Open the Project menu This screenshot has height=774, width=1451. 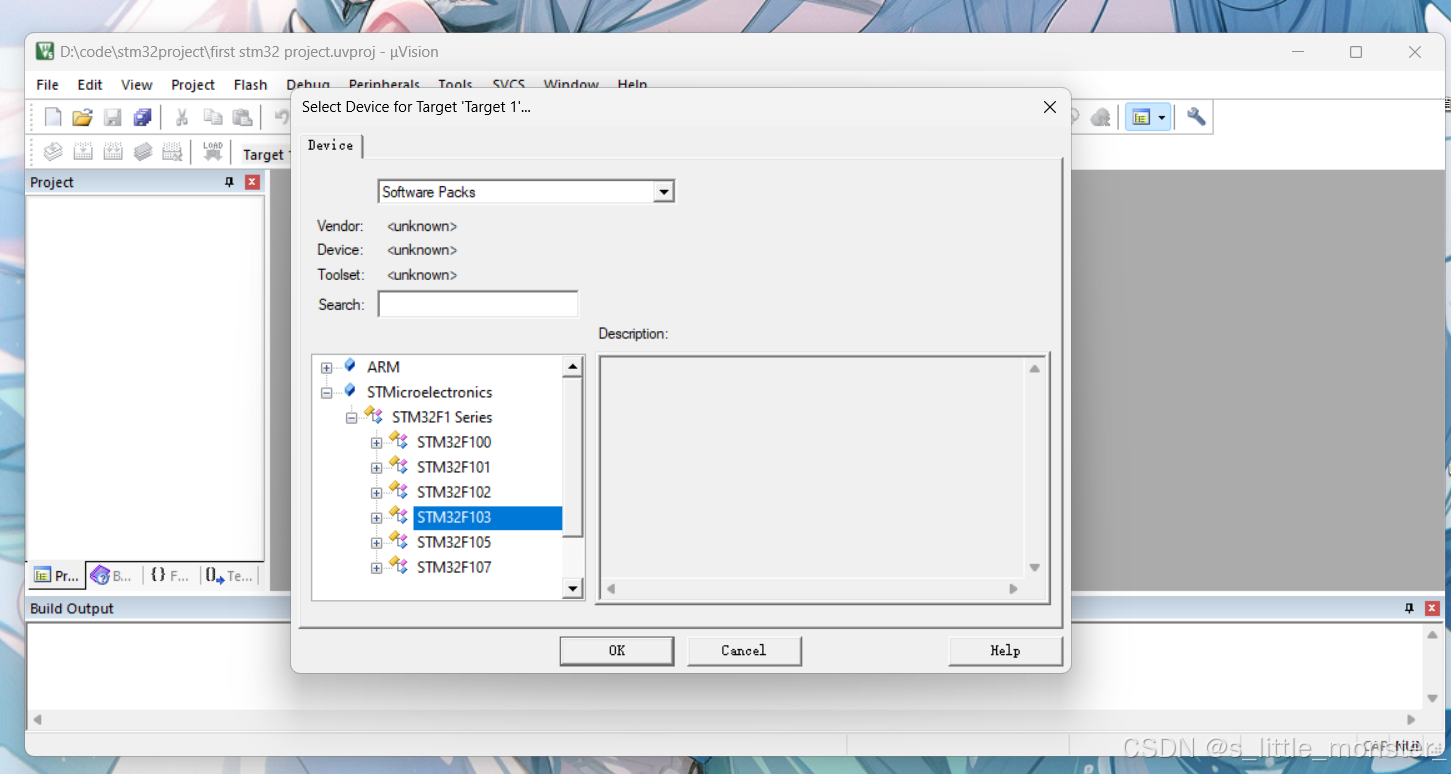pos(193,85)
